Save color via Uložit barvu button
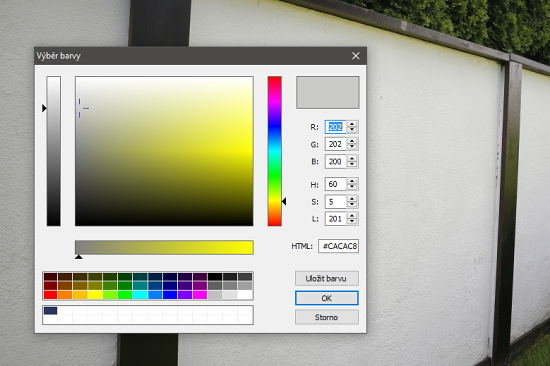The image size is (550, 366). coord(327,279)
